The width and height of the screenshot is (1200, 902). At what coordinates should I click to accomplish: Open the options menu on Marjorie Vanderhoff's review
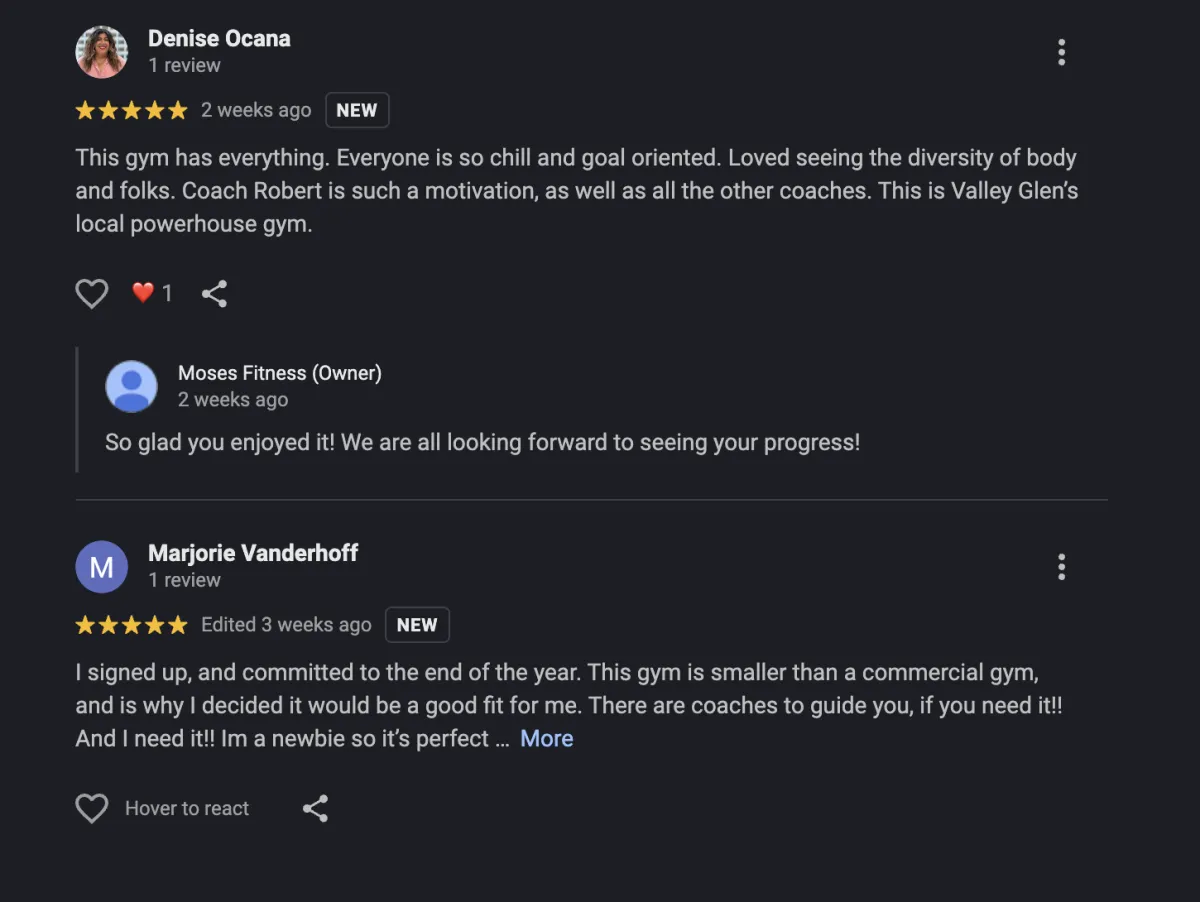[1061, 567]
